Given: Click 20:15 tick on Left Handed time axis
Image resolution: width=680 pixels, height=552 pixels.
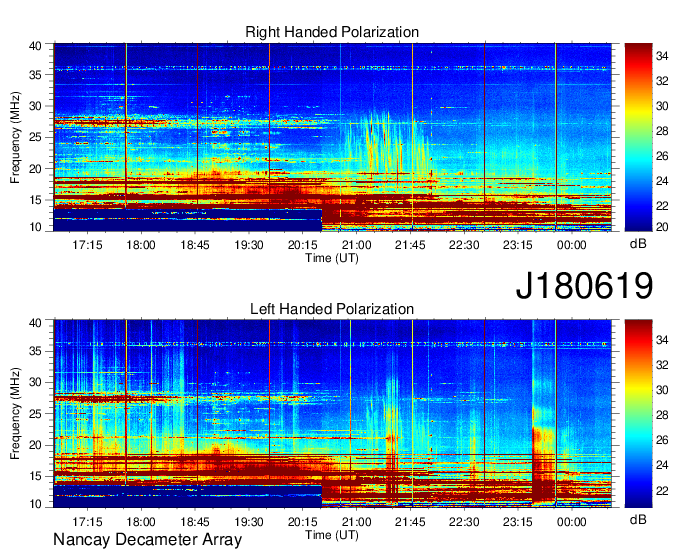Looking at the screenshot, I should 303,522.
